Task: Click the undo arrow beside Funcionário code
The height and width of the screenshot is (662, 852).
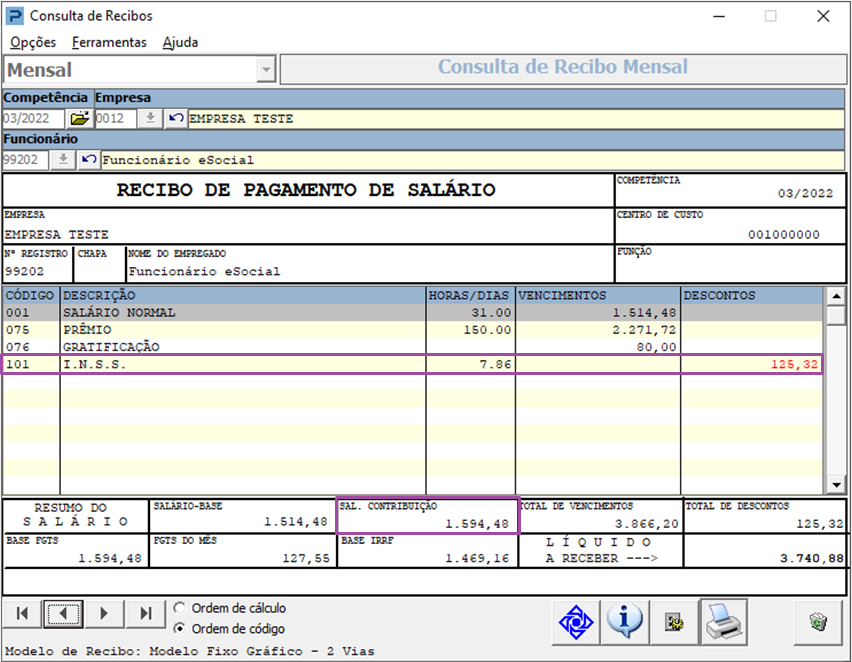Action: click(89, 159)
